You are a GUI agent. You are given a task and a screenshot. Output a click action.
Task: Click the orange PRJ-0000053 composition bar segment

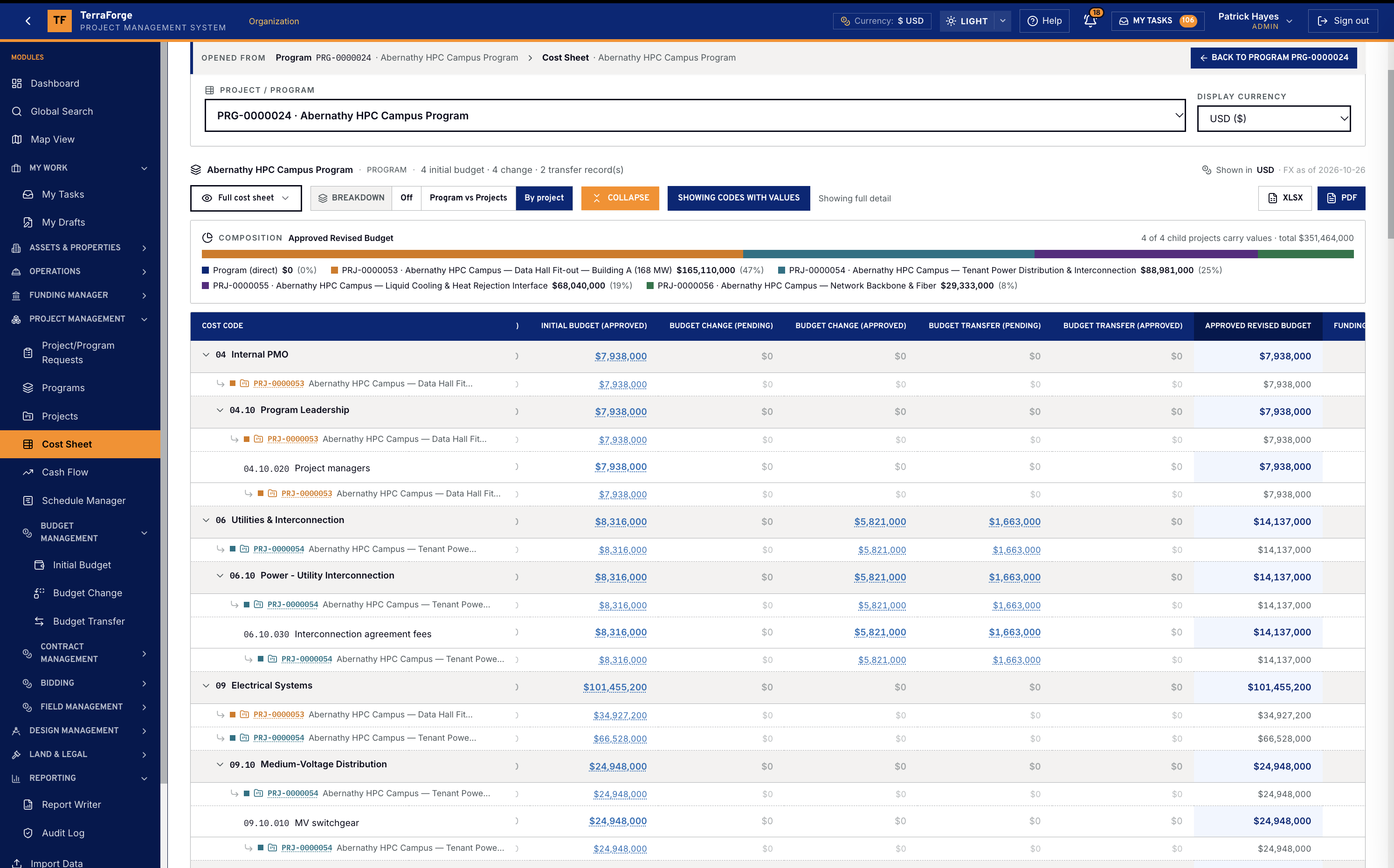(x=472, y=254)
